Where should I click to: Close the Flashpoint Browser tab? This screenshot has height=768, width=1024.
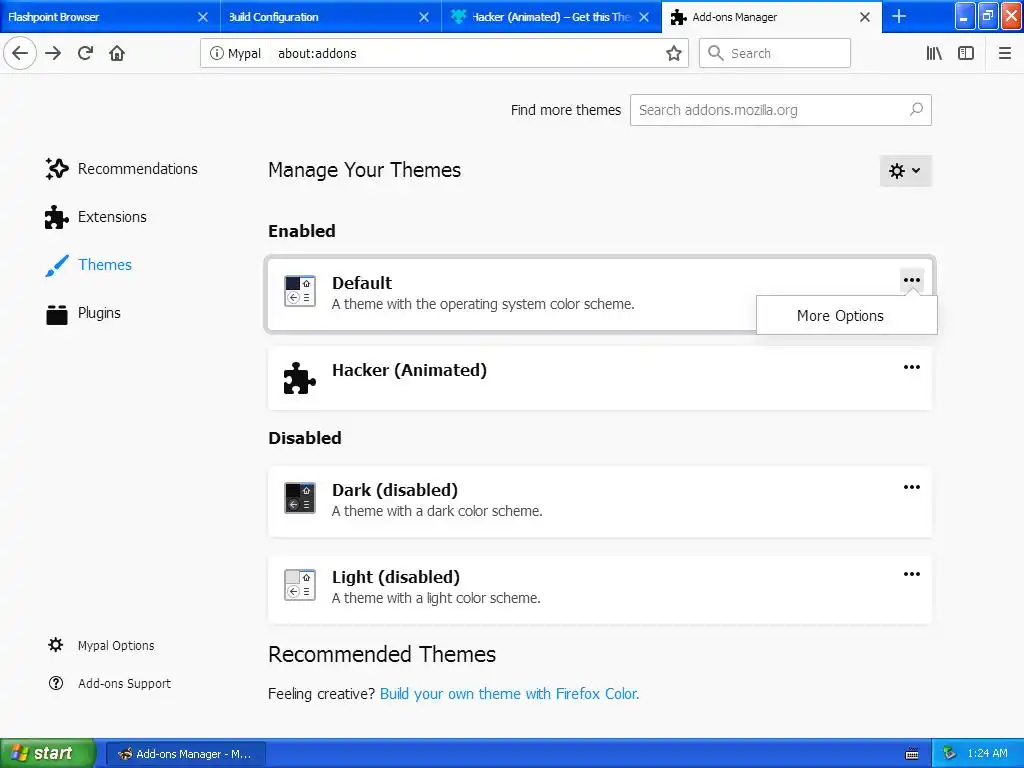tap(202, 17)
